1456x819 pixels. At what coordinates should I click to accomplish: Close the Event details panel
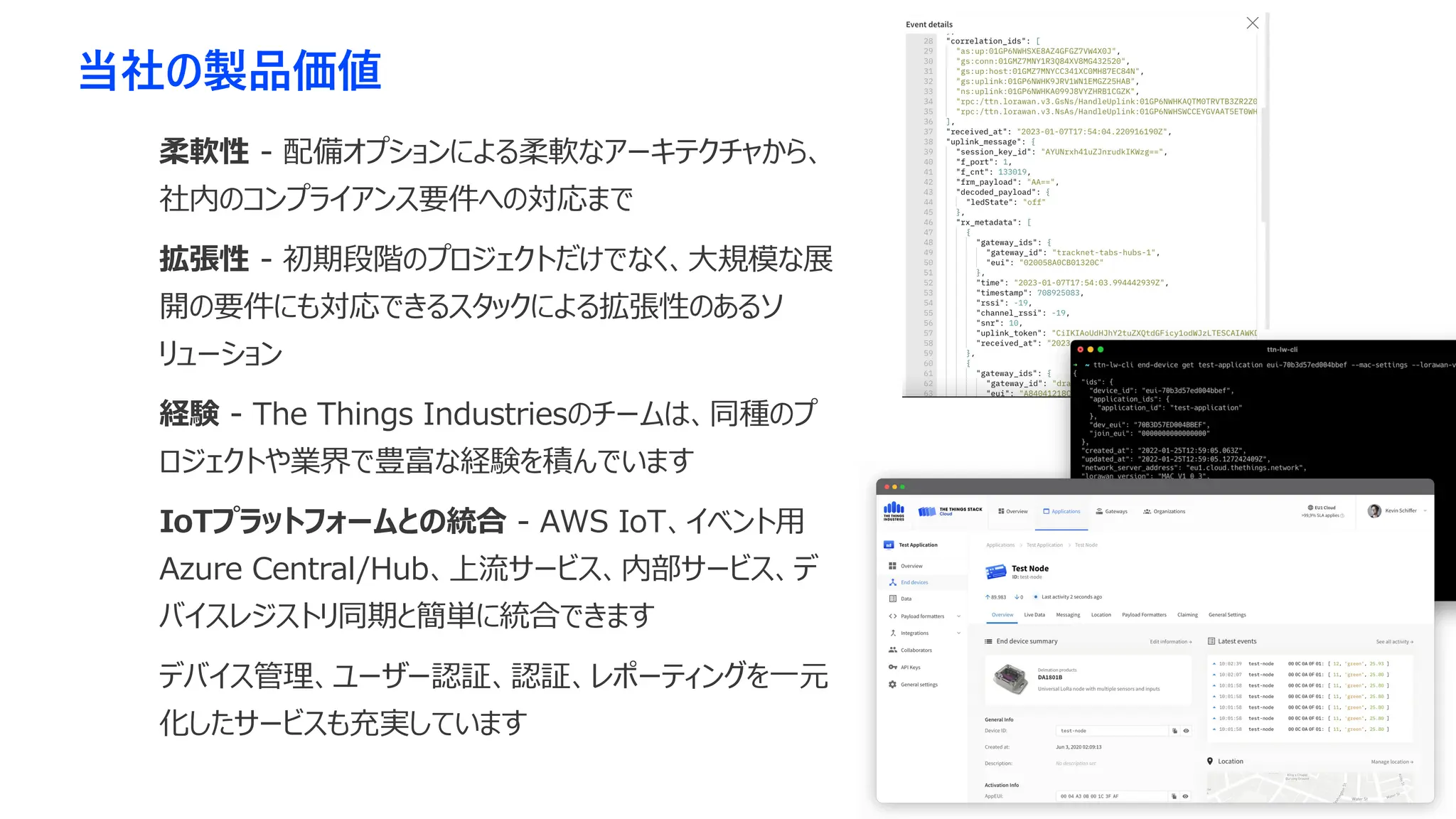(1252, 23)
